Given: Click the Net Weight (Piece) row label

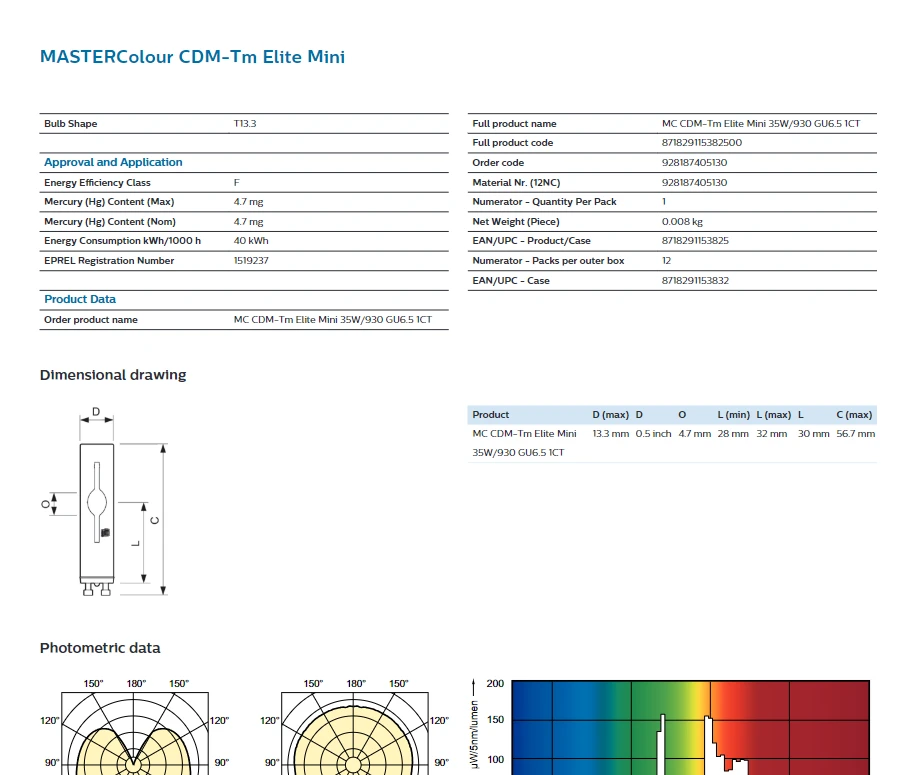Looking at the screenshot, I should click(515, 222).
